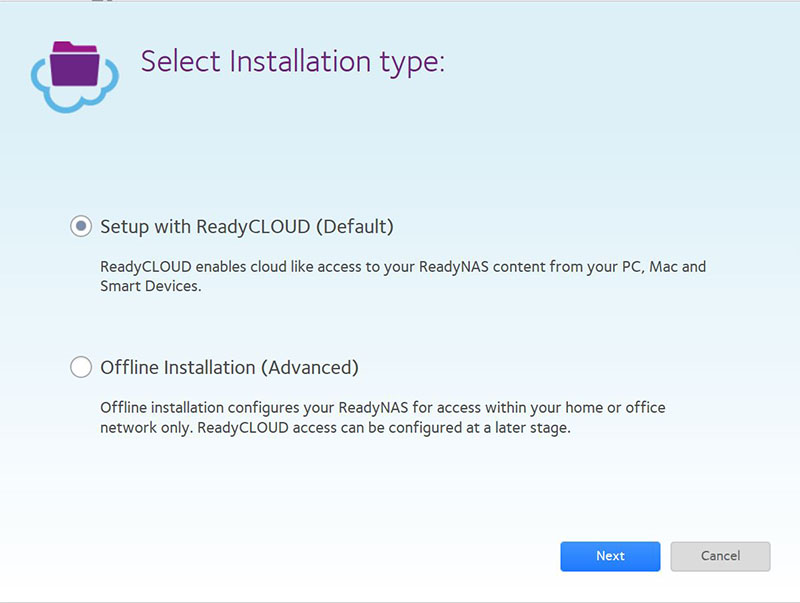
Task: Click the "Select Installation type:" heading
Action: [x=292, y=61]
